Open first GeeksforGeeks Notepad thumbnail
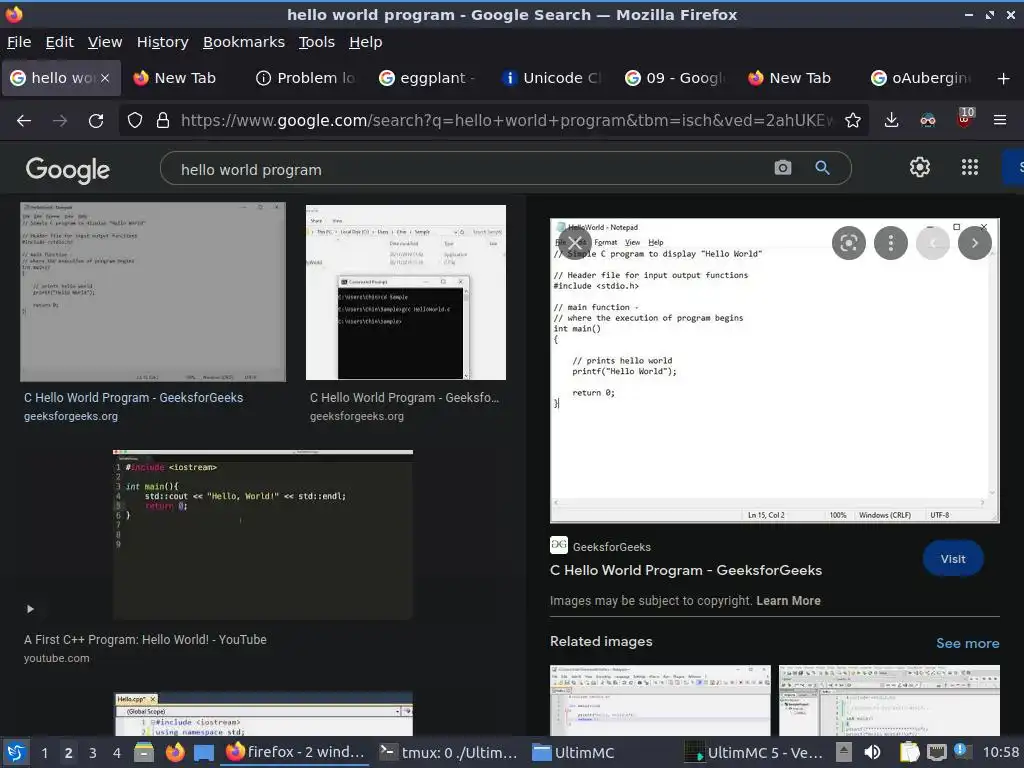 [153, 291]
